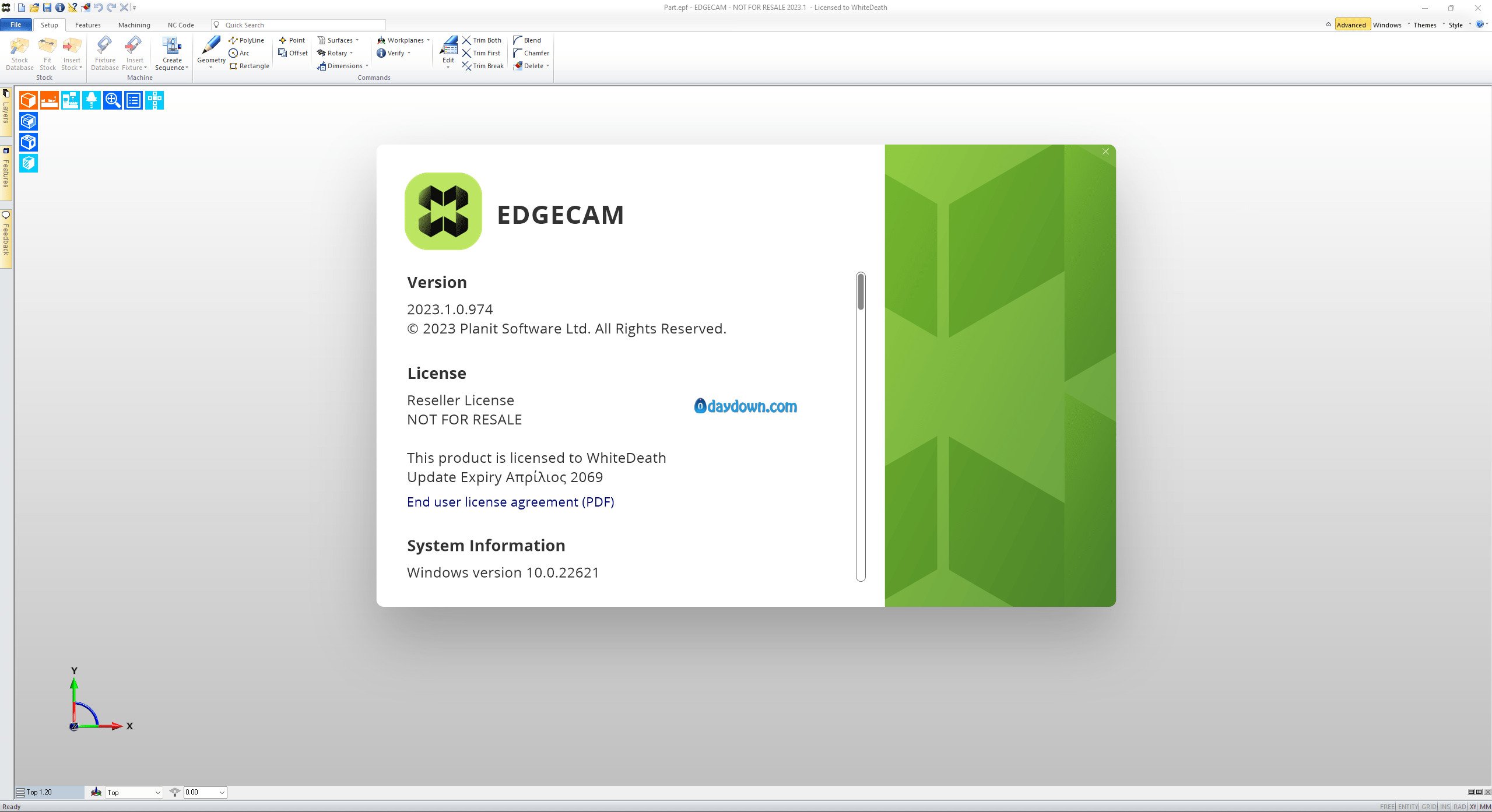Open the 0.00 level combo box

pos(205,793)
